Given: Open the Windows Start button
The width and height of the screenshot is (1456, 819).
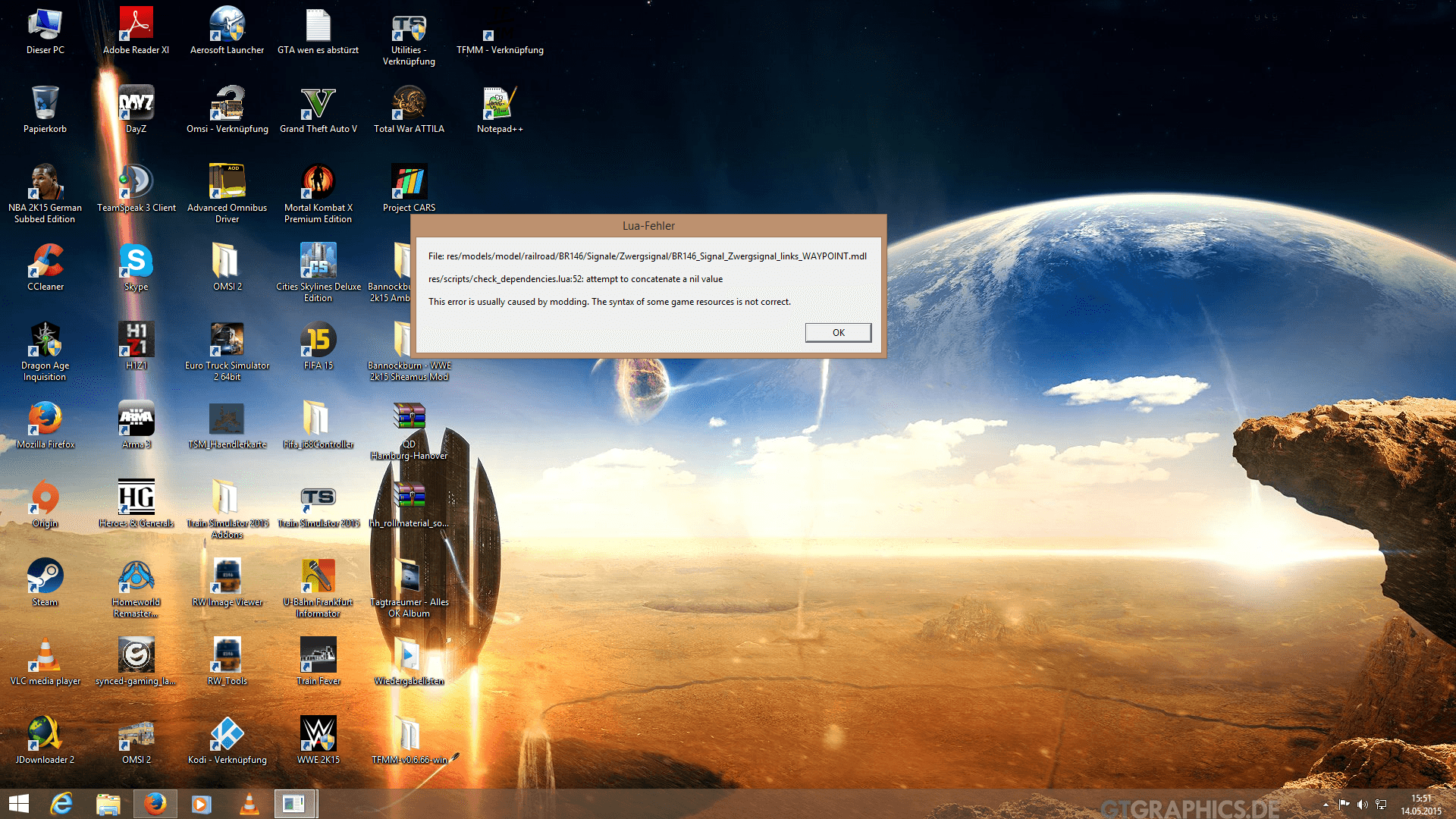Looking at the screenshot, I should coord(18,804).
